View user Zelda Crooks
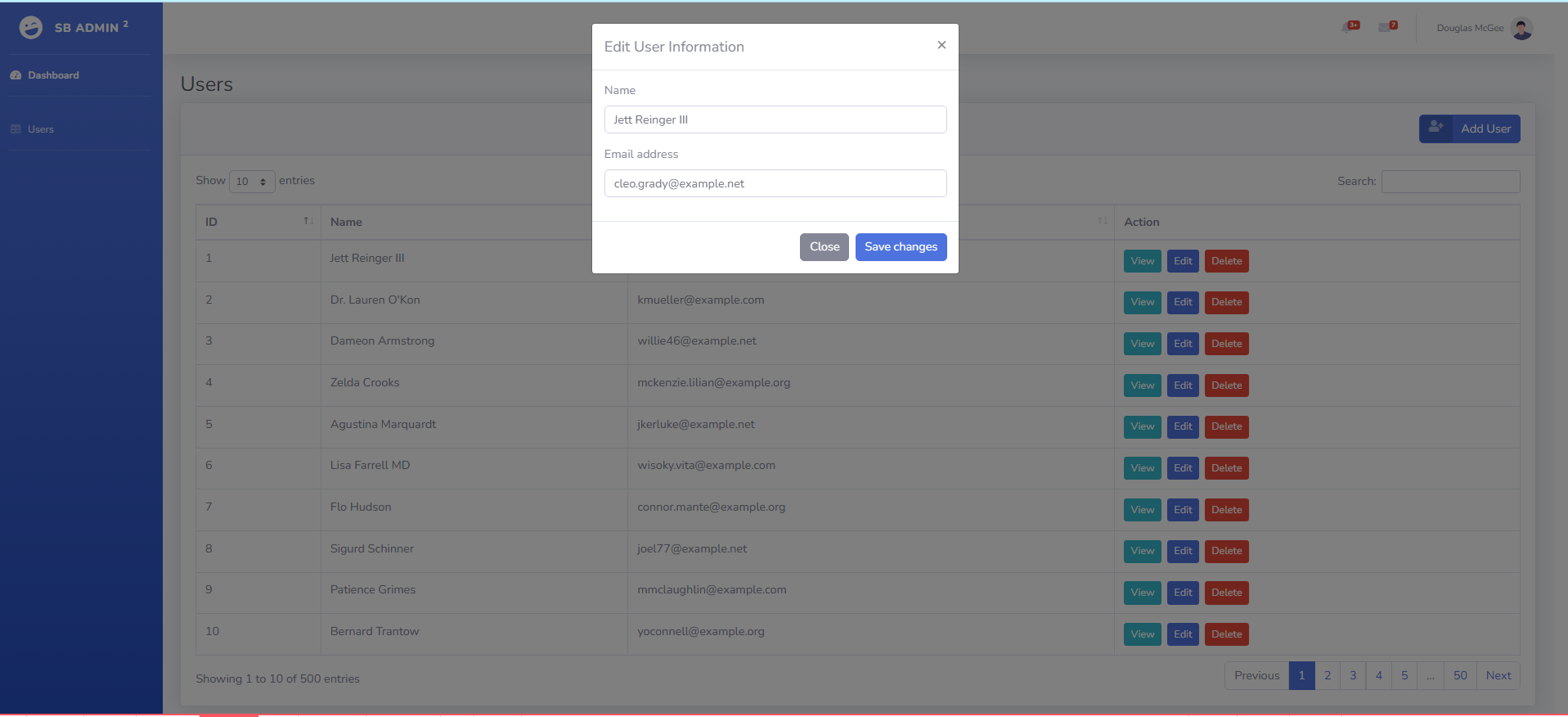1568x717 pixels. point(1143,386)
